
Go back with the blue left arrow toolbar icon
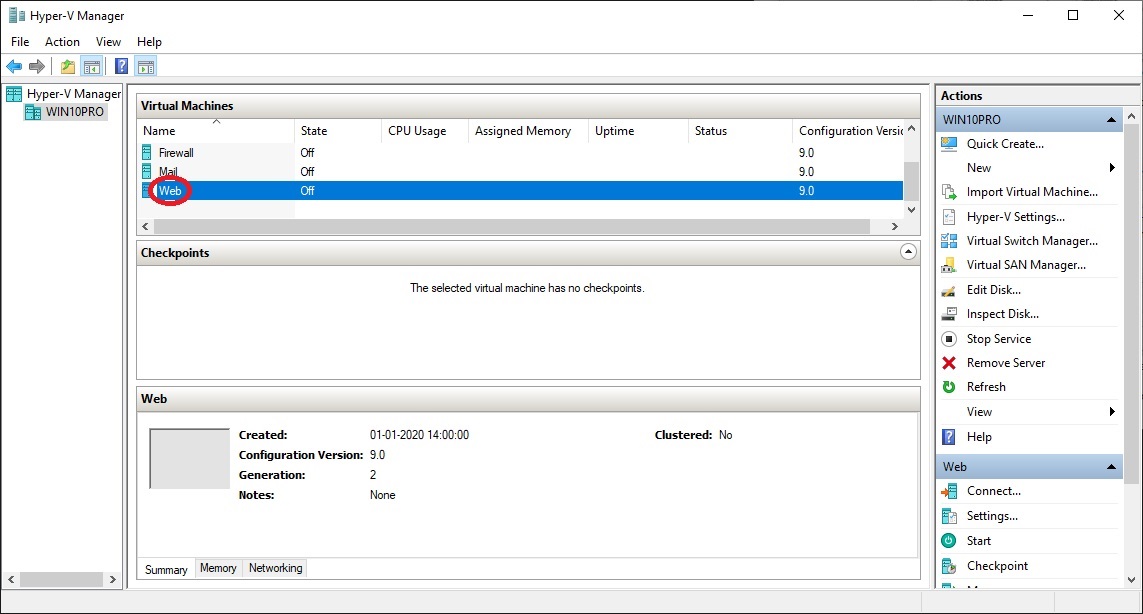pos(14,67)
